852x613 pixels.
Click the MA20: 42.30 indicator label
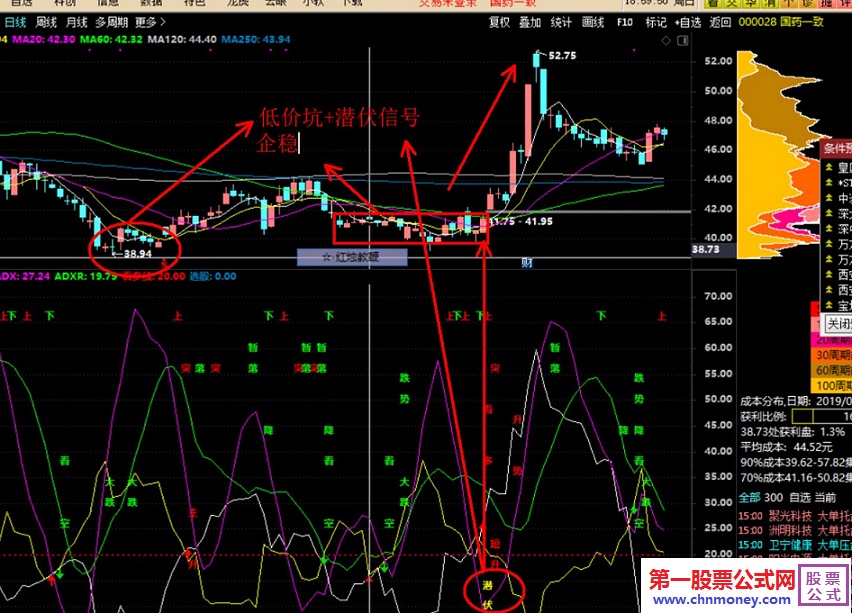coord(43,39)
